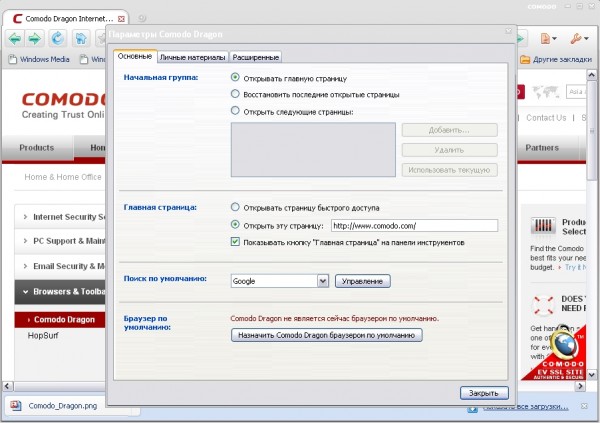Click the Home & Home Office breadcrumb
600x423 pixels.
(63, 177)
